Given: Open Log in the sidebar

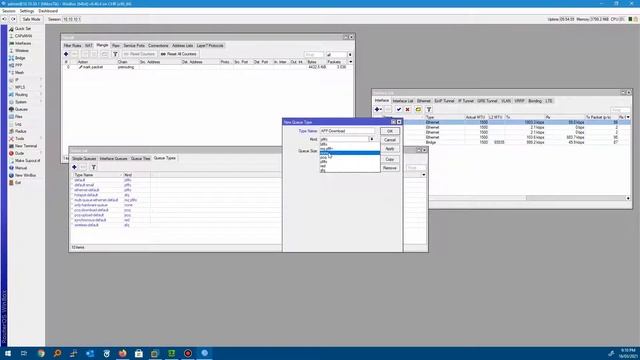Looking at the screenshot, I should 18,124.
